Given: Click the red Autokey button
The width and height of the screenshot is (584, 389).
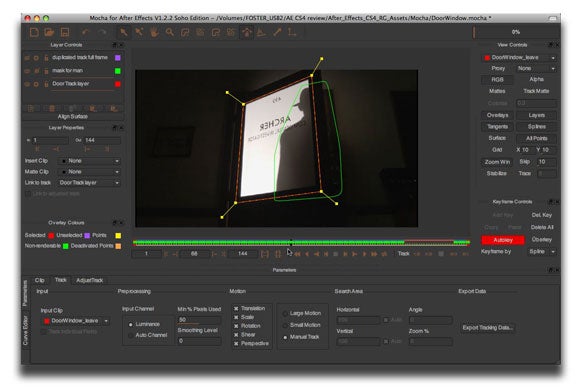Looking at the screenshot, I should (503, 240).
